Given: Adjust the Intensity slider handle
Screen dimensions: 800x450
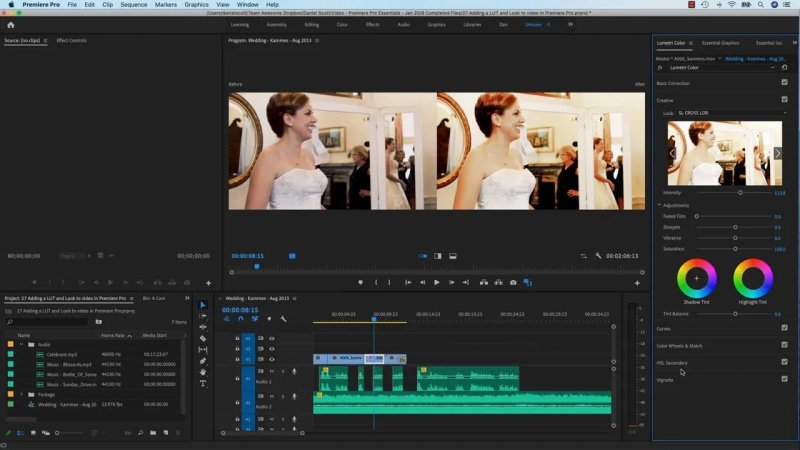Looking at the screenshot, I should click(740, 193).
